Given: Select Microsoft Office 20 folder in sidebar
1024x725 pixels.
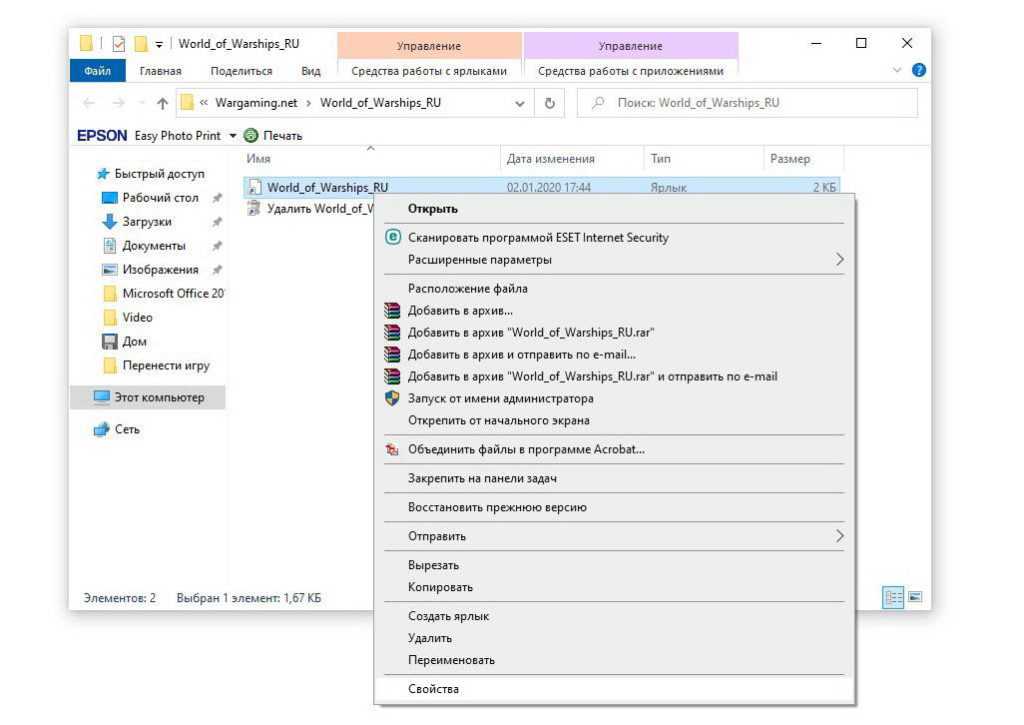Looking at the screenshot, I should tap(163, 293).
